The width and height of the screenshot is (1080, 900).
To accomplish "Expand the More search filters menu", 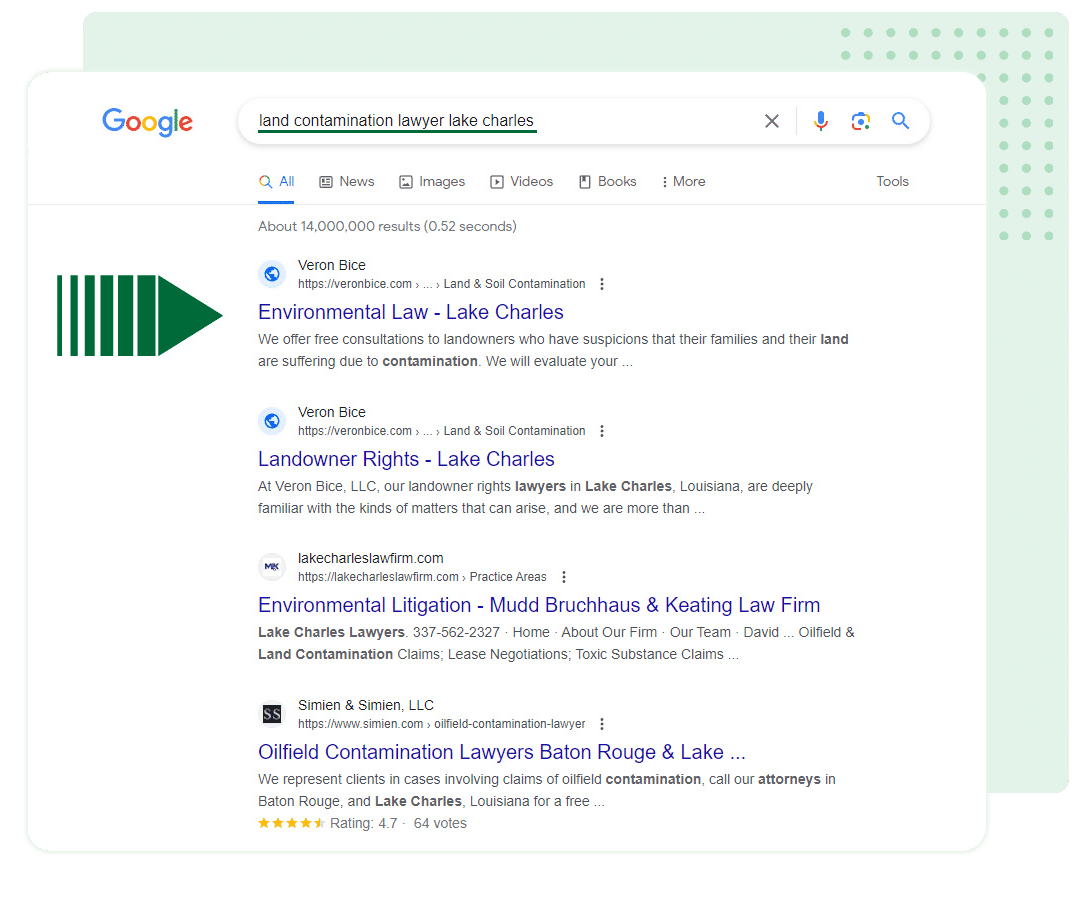I will tap(683, 182).
